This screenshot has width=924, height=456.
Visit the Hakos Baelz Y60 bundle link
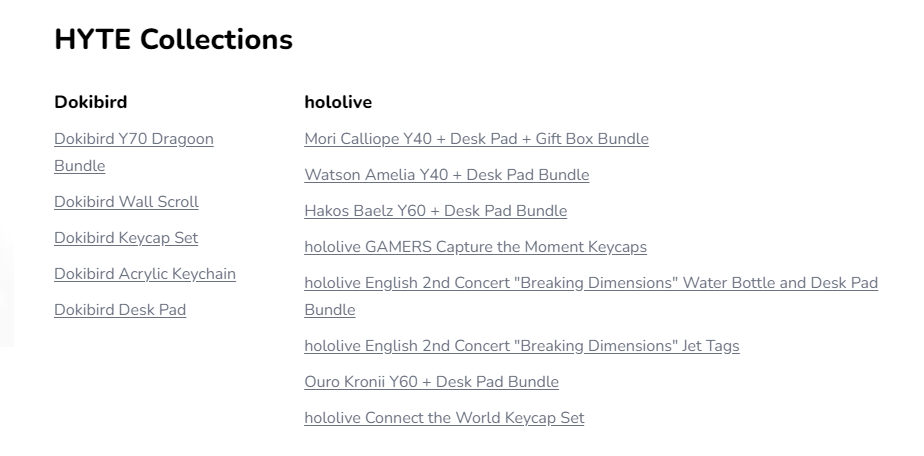pyautogui.click(x=435, y=211)
